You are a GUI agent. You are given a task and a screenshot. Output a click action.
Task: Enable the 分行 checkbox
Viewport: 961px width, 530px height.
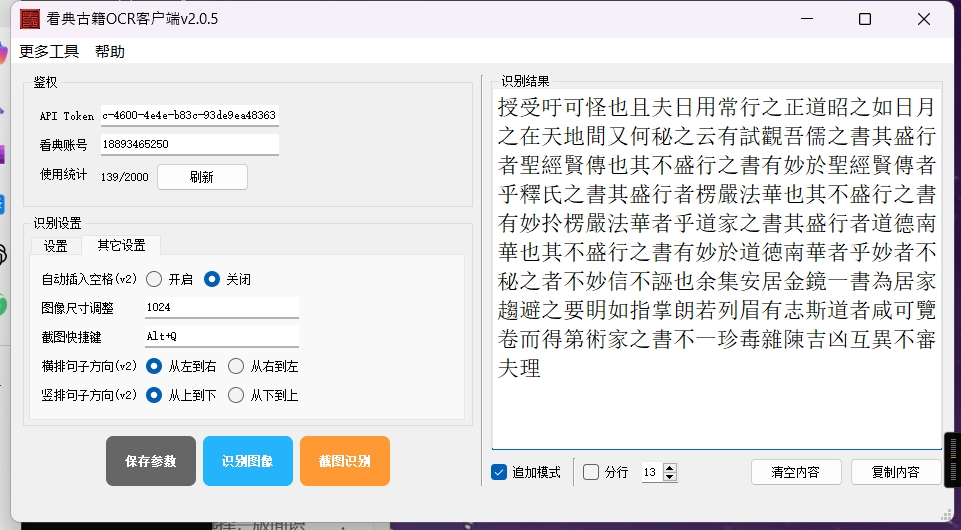pyautogui.click(x=591, y=472)
